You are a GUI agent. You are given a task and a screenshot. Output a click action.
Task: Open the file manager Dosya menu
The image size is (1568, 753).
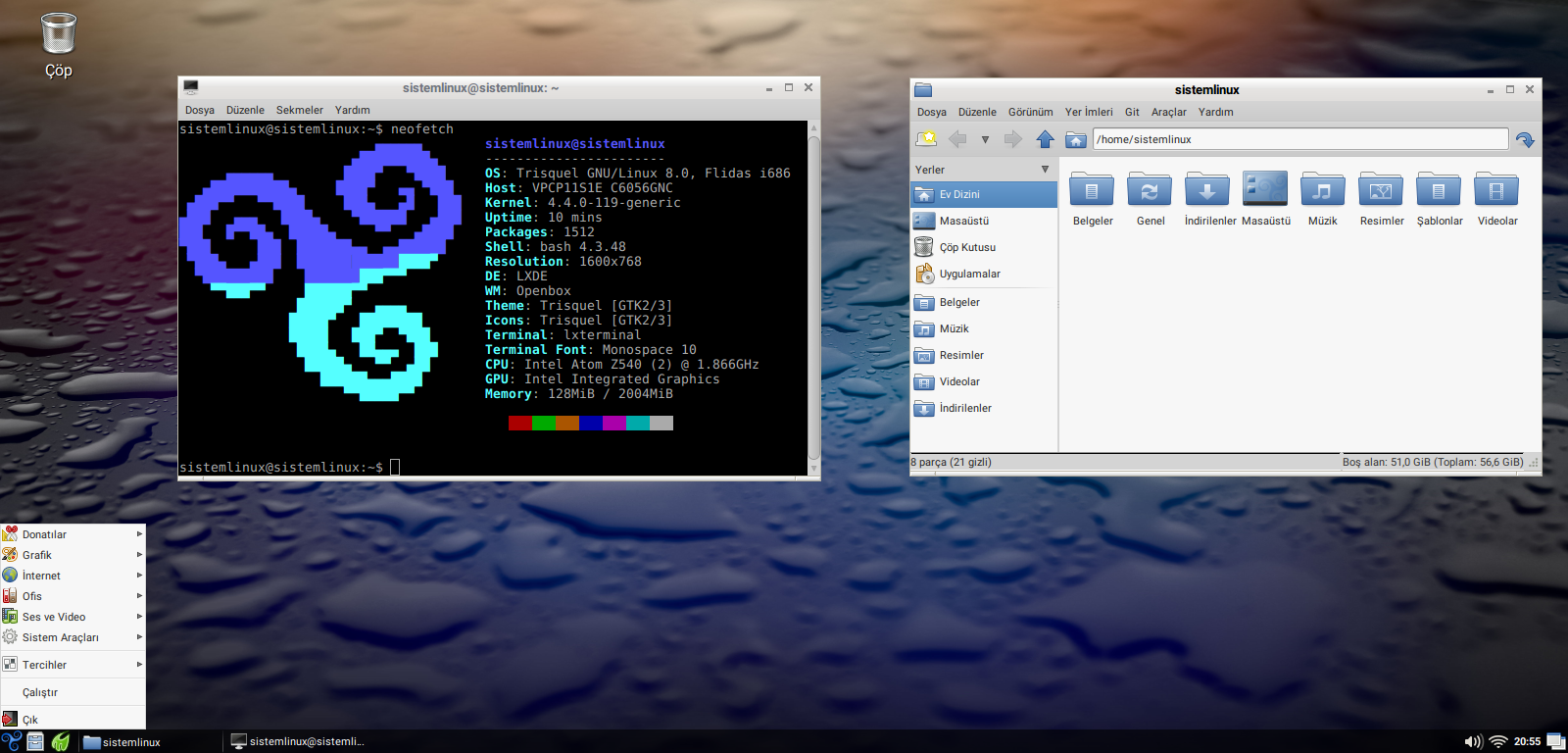pos(932,112)
